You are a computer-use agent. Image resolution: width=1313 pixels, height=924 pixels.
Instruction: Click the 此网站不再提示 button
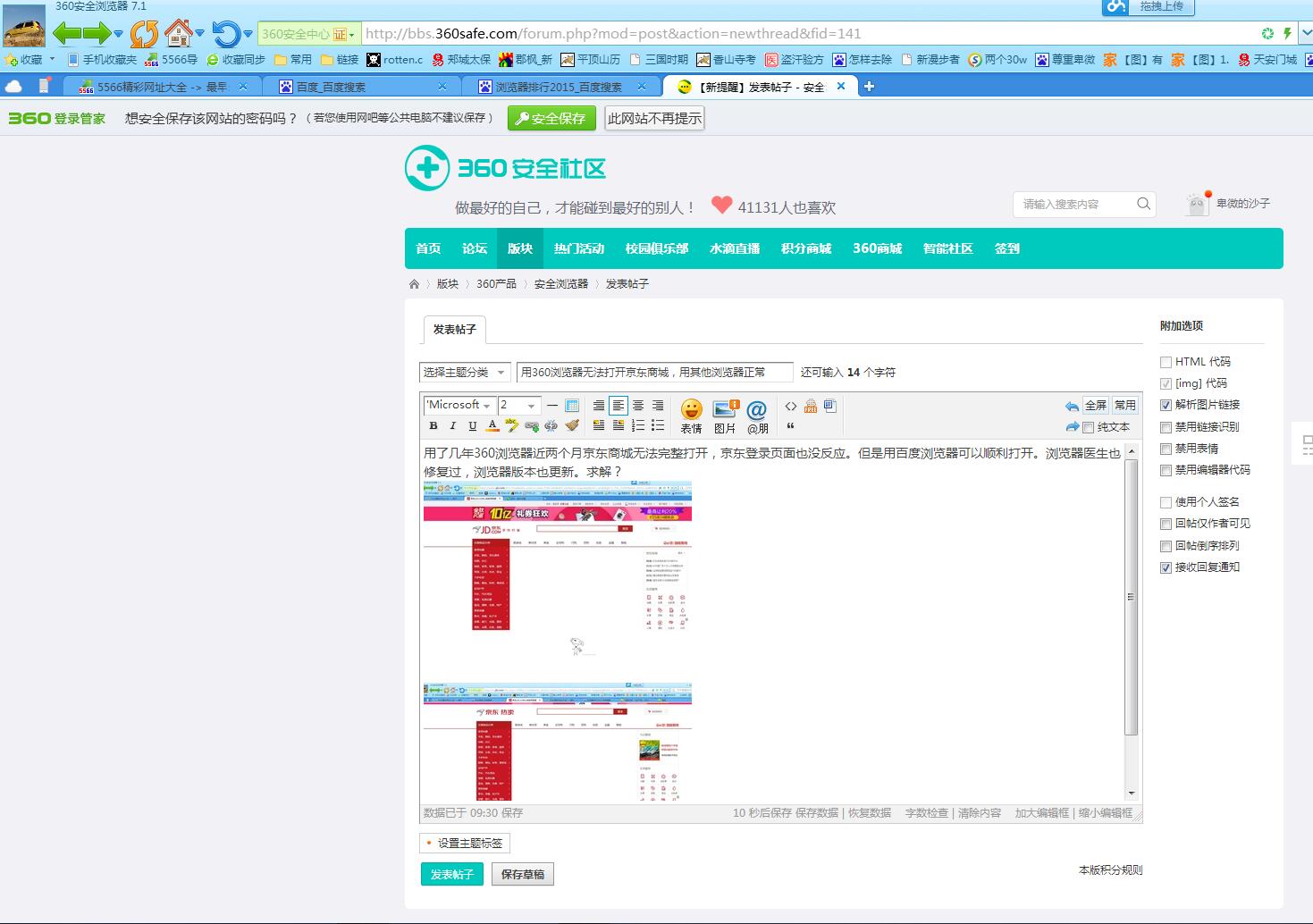(x=654, y=118)
